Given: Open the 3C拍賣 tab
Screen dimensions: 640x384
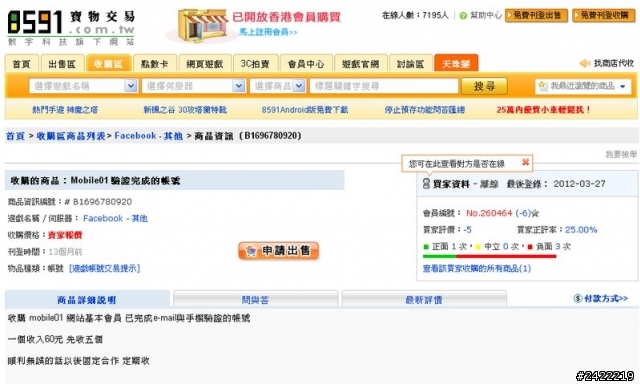Looking at the screenshot, I should coord(256,64).
